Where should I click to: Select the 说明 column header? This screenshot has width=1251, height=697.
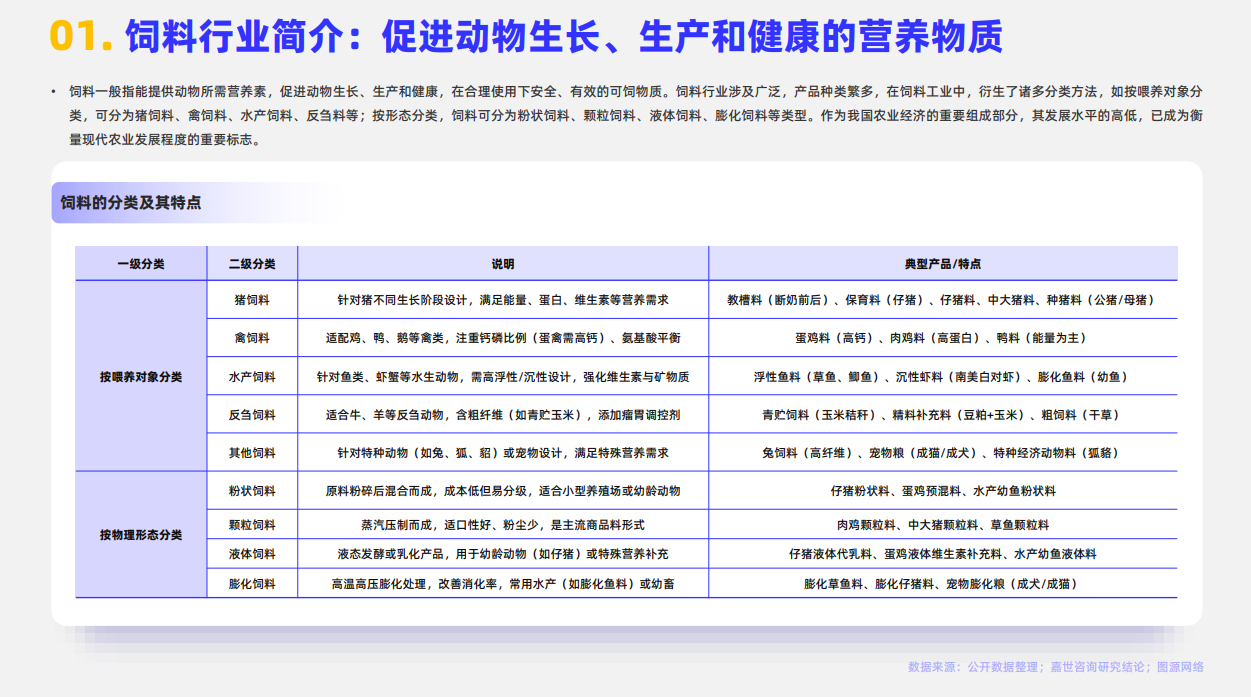[502, 264]
